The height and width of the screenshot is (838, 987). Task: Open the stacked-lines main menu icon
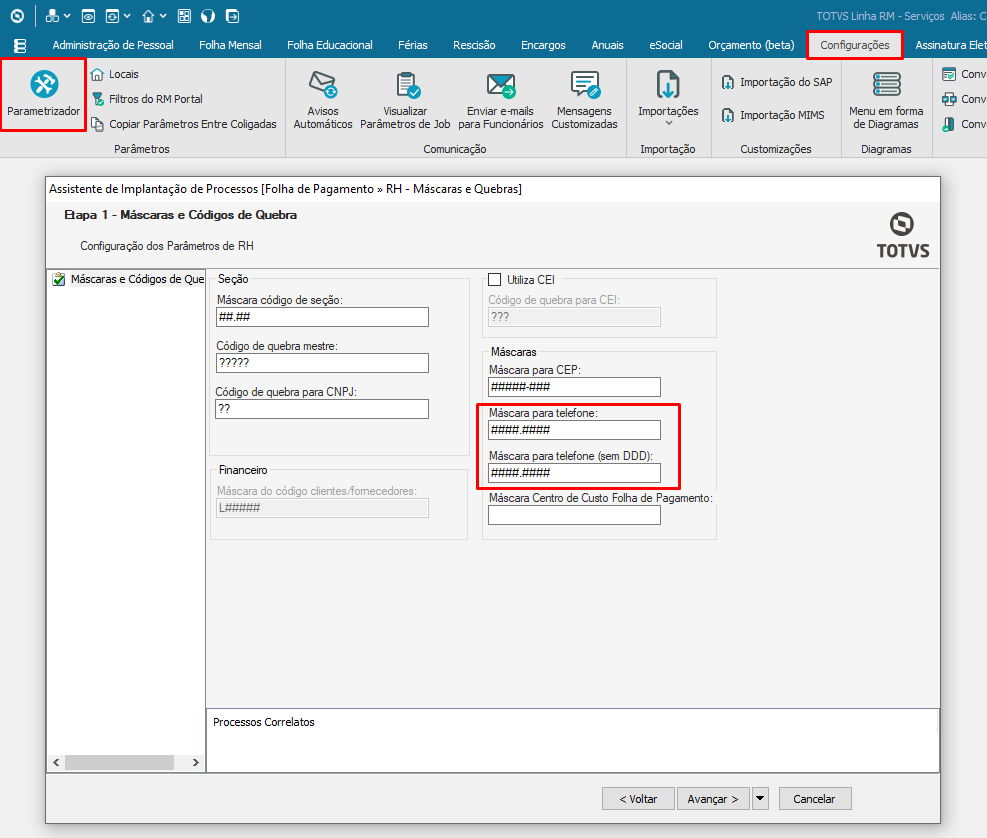(x=20, y=45)
